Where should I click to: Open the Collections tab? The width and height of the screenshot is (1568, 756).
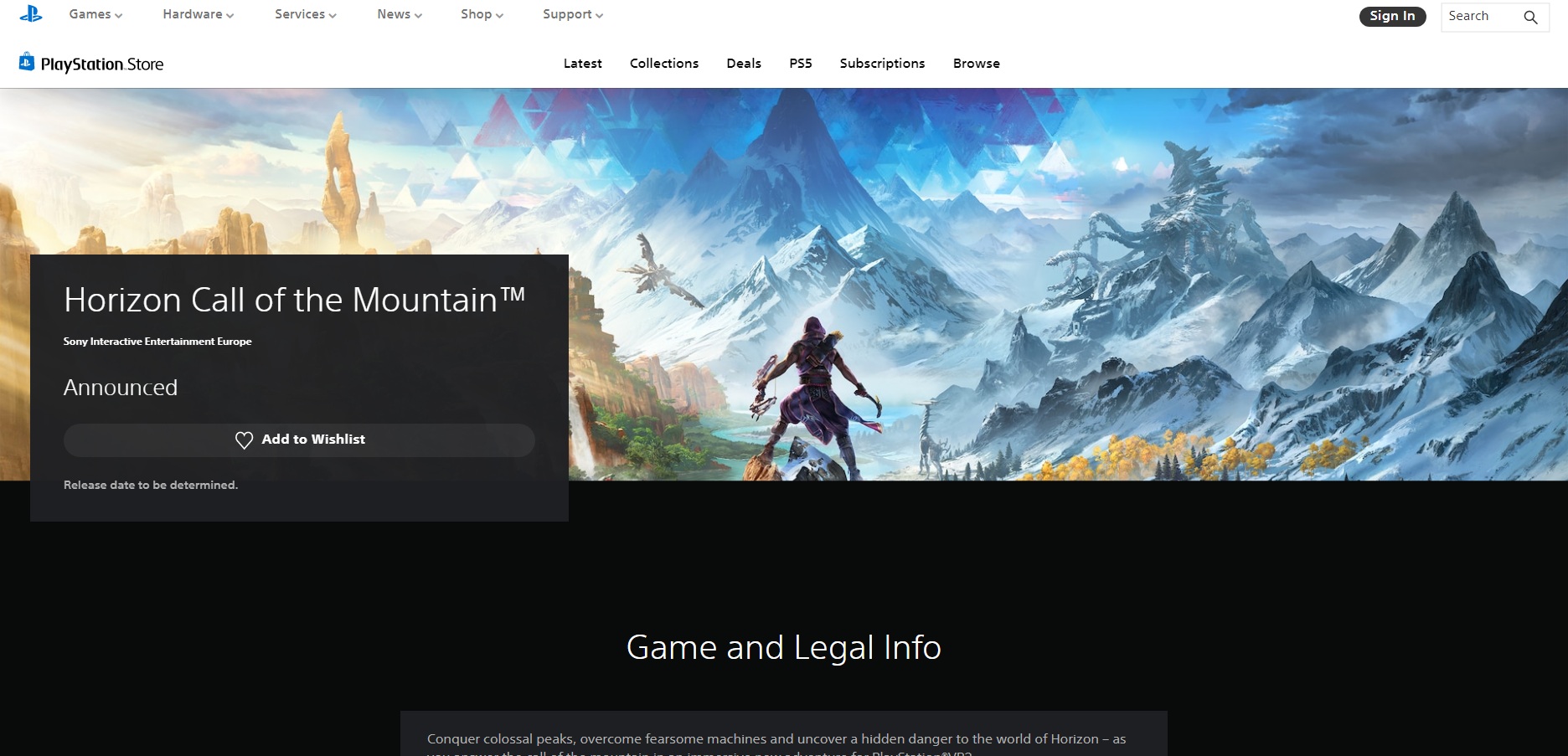664,64
